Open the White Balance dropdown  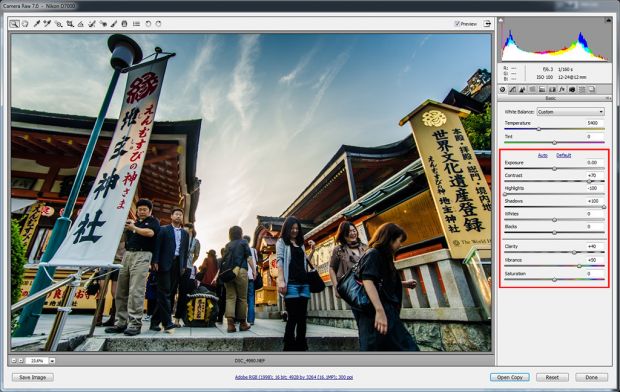[x=571, y=112]
